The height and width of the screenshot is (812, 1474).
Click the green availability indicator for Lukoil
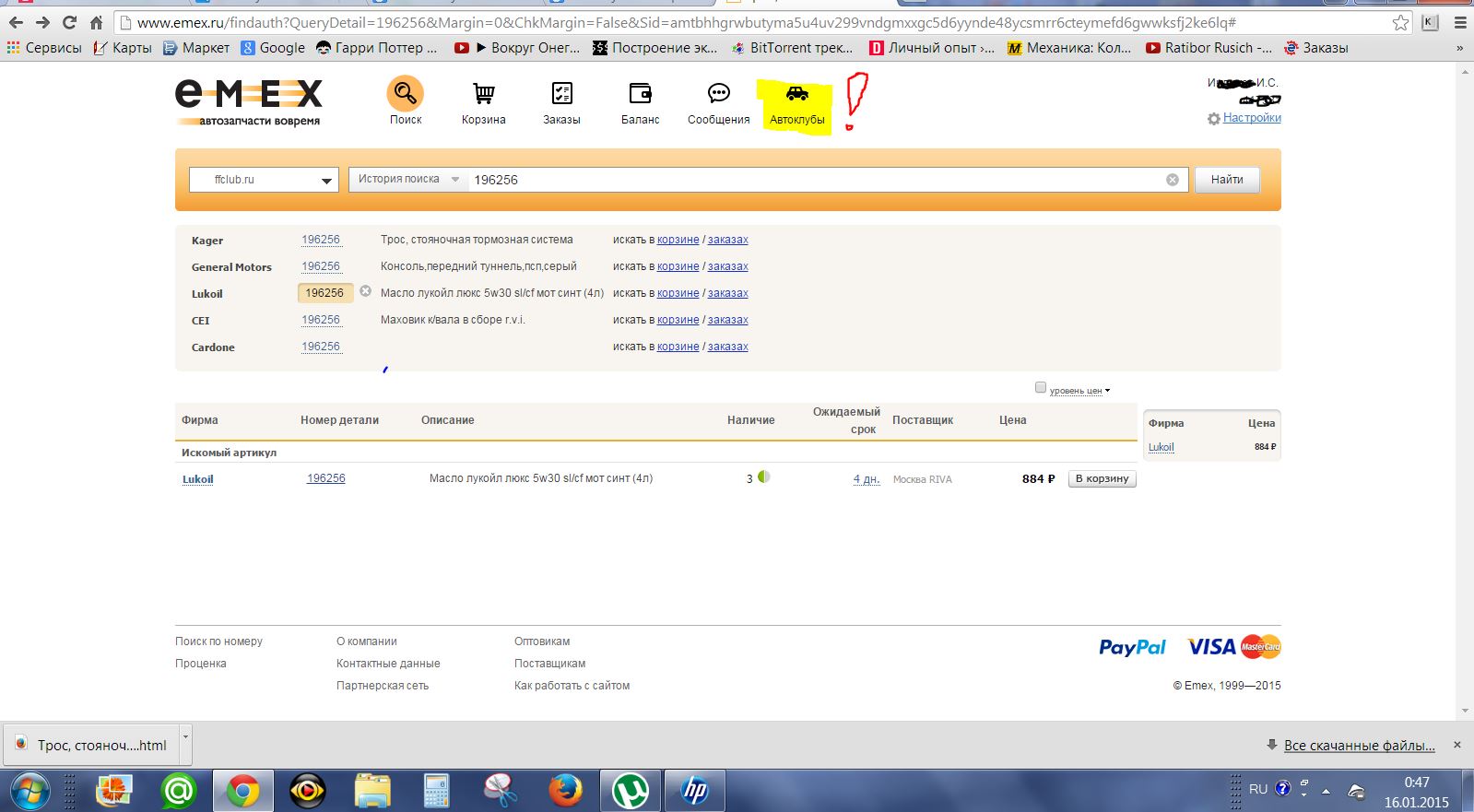pyautogui.click(x=763, y=477)
